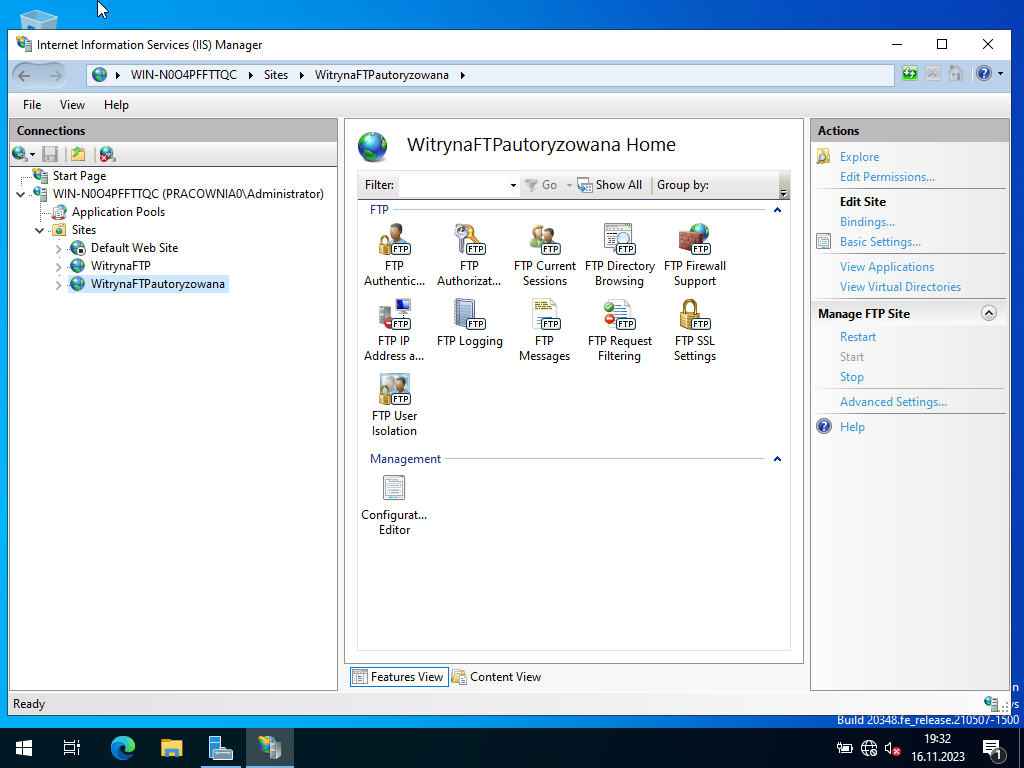This screenshot has width=1024, height=768.
Task: Open the Filter dropdown arrow
Action: [x=513, y=185]
